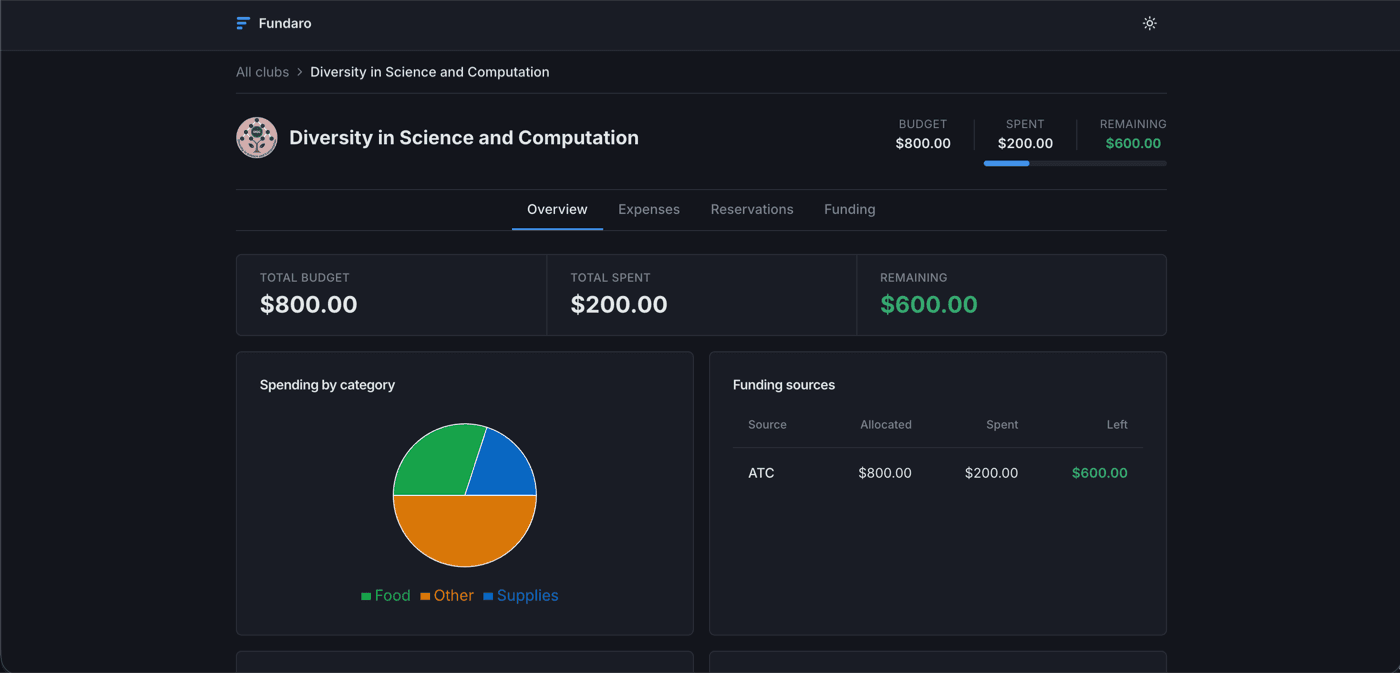Select the Overview tab

pos(557,209)
